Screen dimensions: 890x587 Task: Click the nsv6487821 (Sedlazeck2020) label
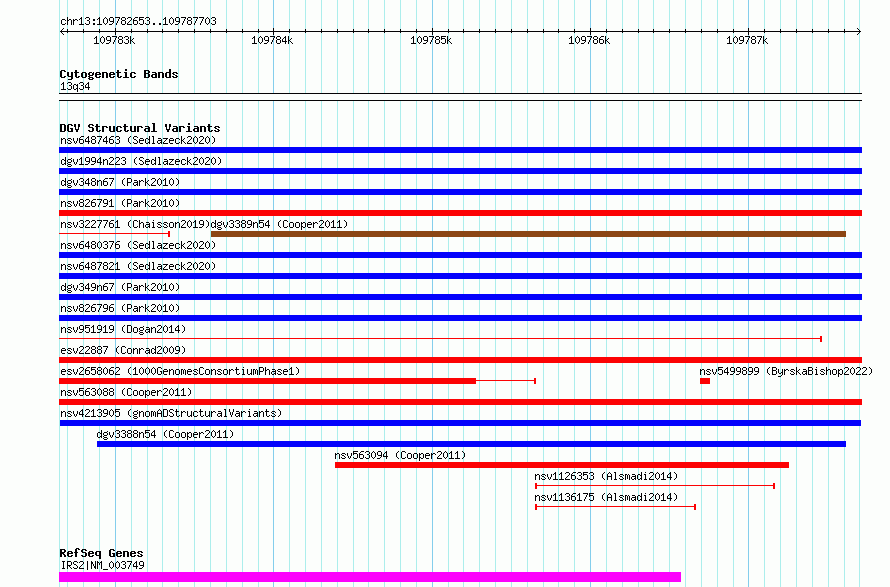click(x=138, y=266)
